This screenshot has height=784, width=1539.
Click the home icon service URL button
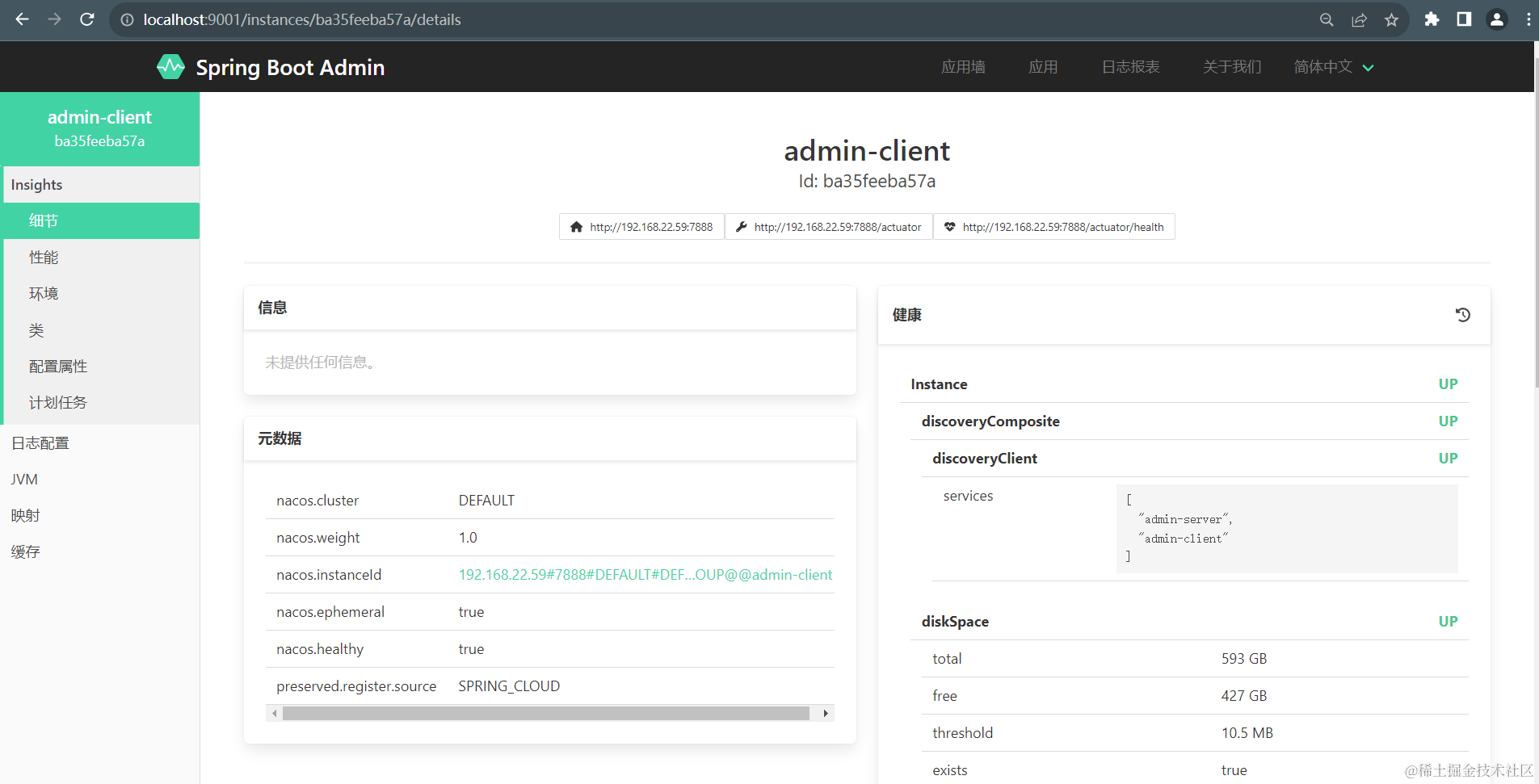(x=641, y=227)
